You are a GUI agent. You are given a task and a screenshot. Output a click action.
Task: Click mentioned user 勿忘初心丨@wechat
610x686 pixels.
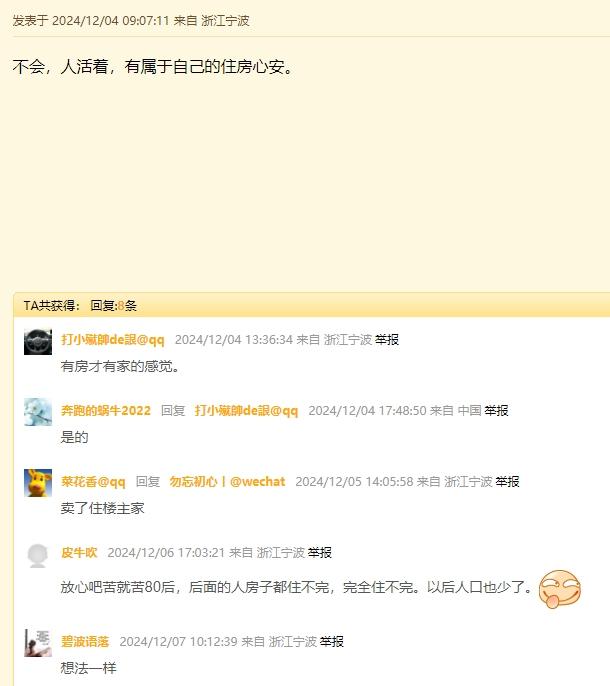(x=227, y=482)
